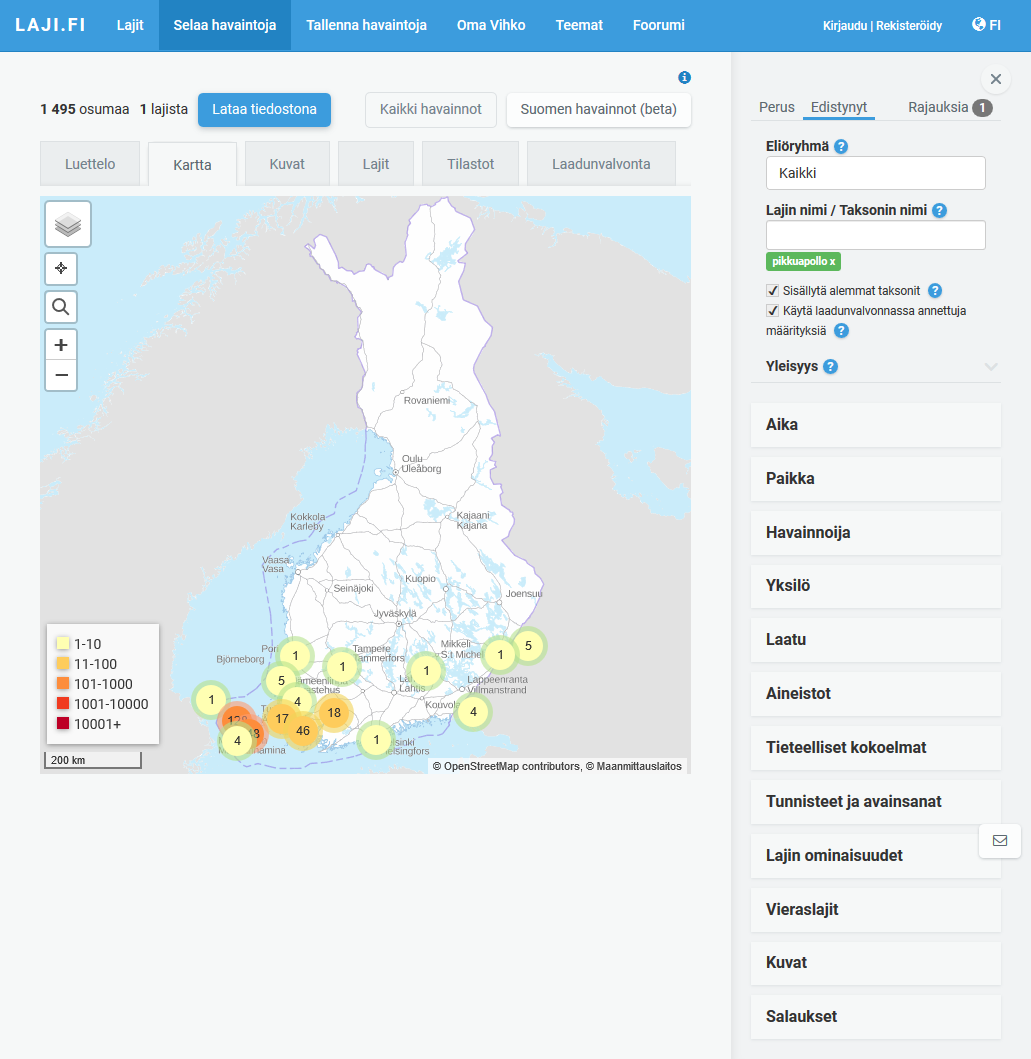Click the Lajin nimi input field
This screenshot has width=1031, height=1059.
coord(875,235)
